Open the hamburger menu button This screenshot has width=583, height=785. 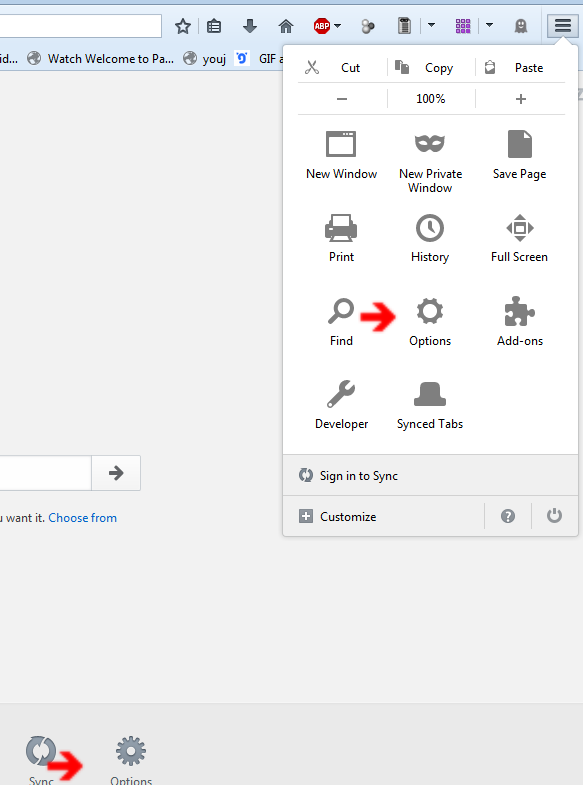click(x=562, y=26)
